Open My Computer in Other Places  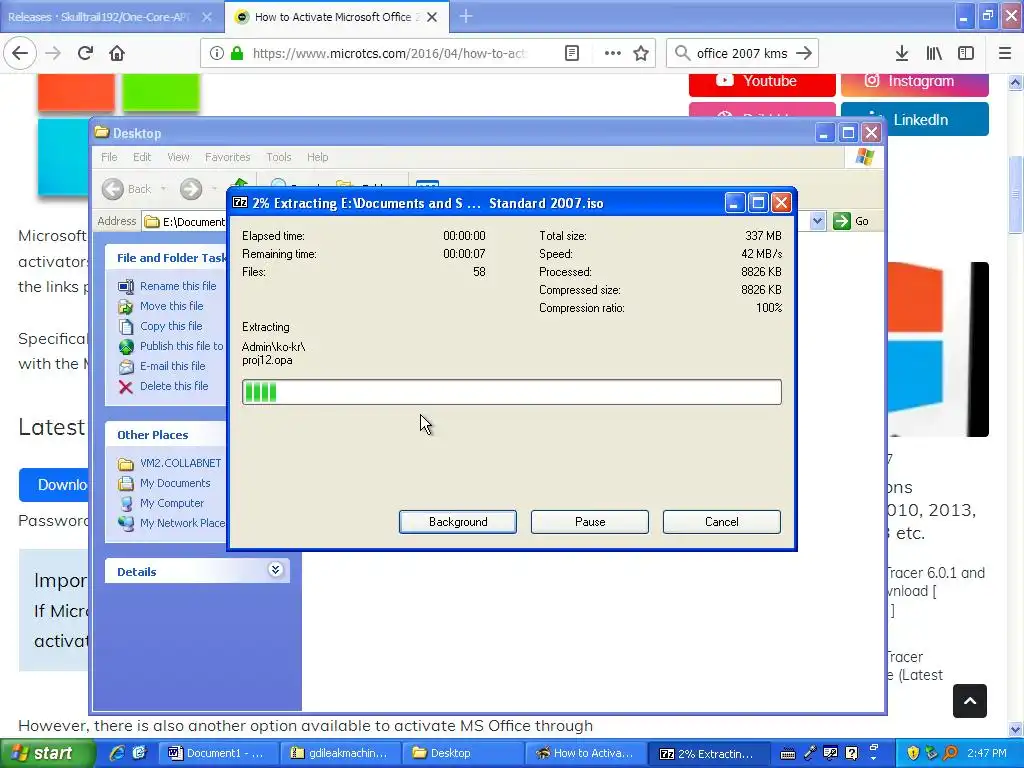pos(172,503)
